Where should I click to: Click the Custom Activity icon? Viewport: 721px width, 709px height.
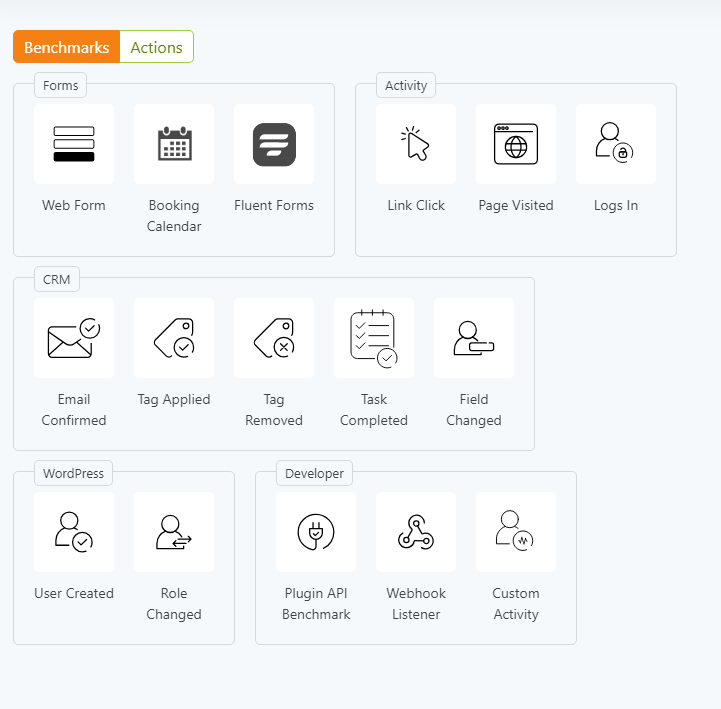pyautogui.click(x=516, y=532)
